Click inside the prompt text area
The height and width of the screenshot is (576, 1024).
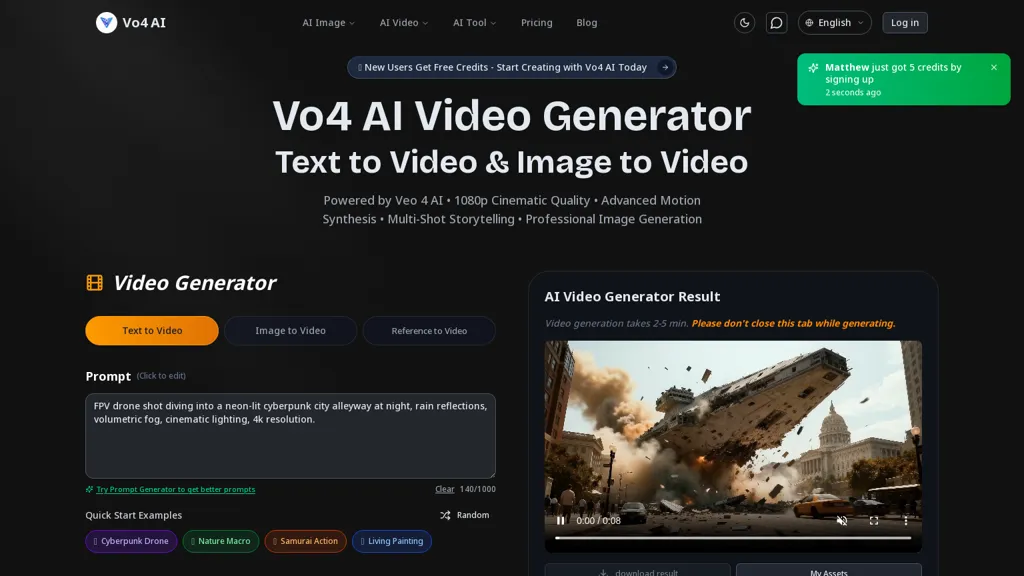pos(290,436)
